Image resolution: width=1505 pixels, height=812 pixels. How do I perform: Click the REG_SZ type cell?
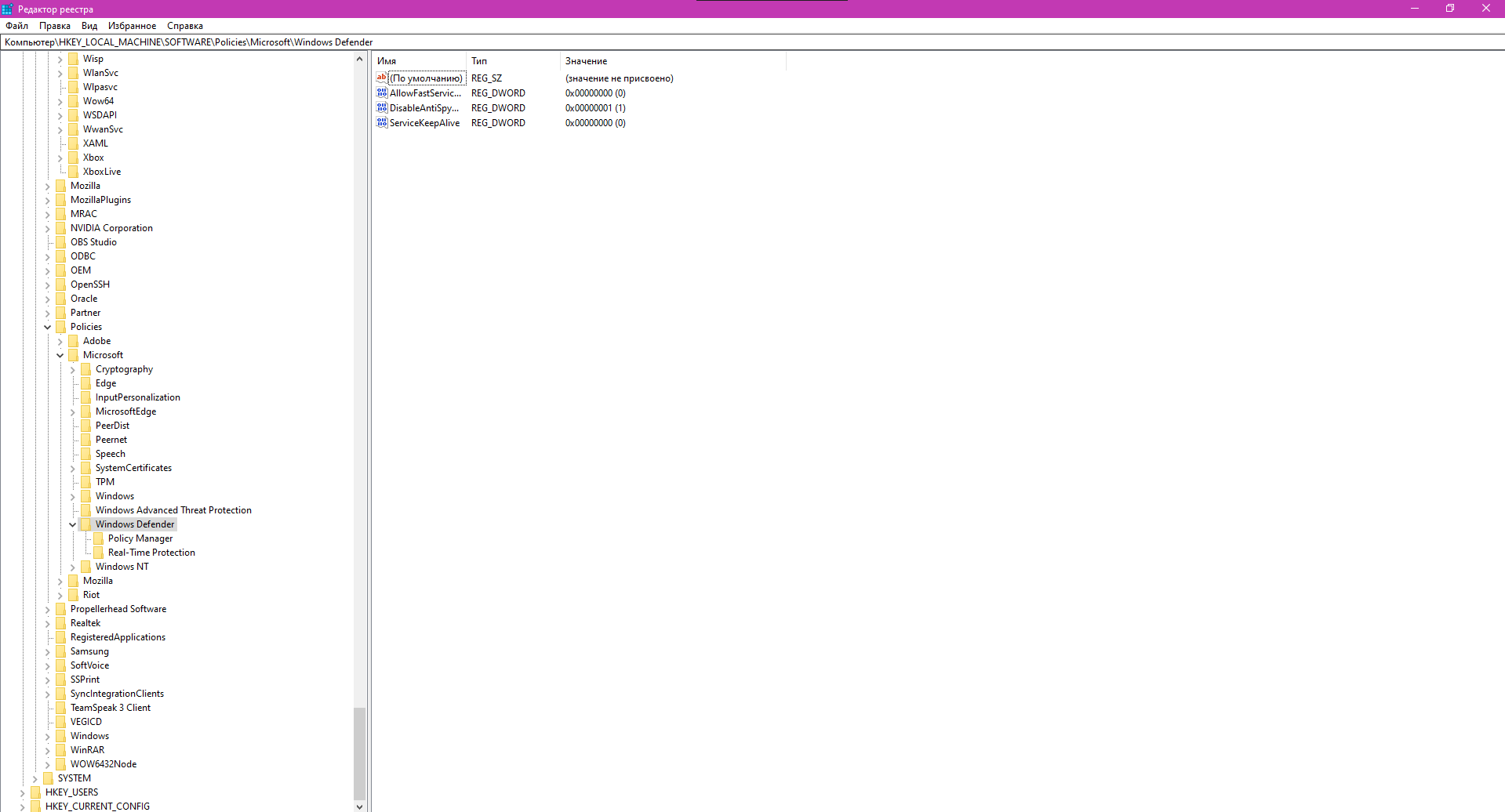486,78
